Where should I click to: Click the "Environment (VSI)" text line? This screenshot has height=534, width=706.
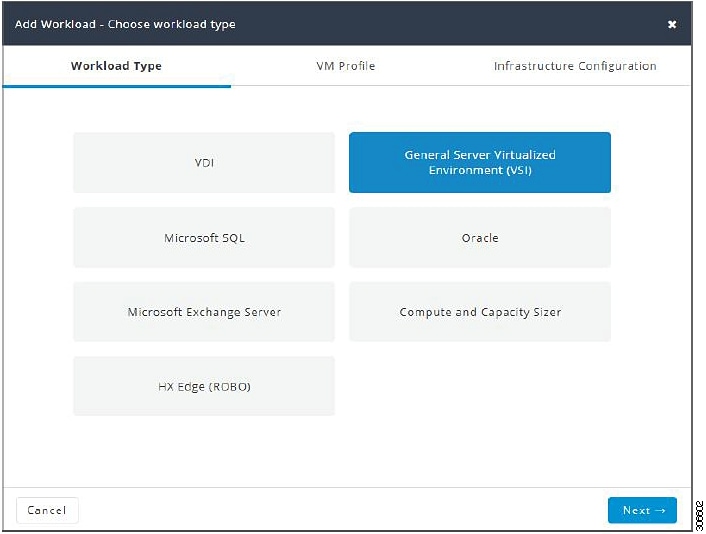pos(480,170)
